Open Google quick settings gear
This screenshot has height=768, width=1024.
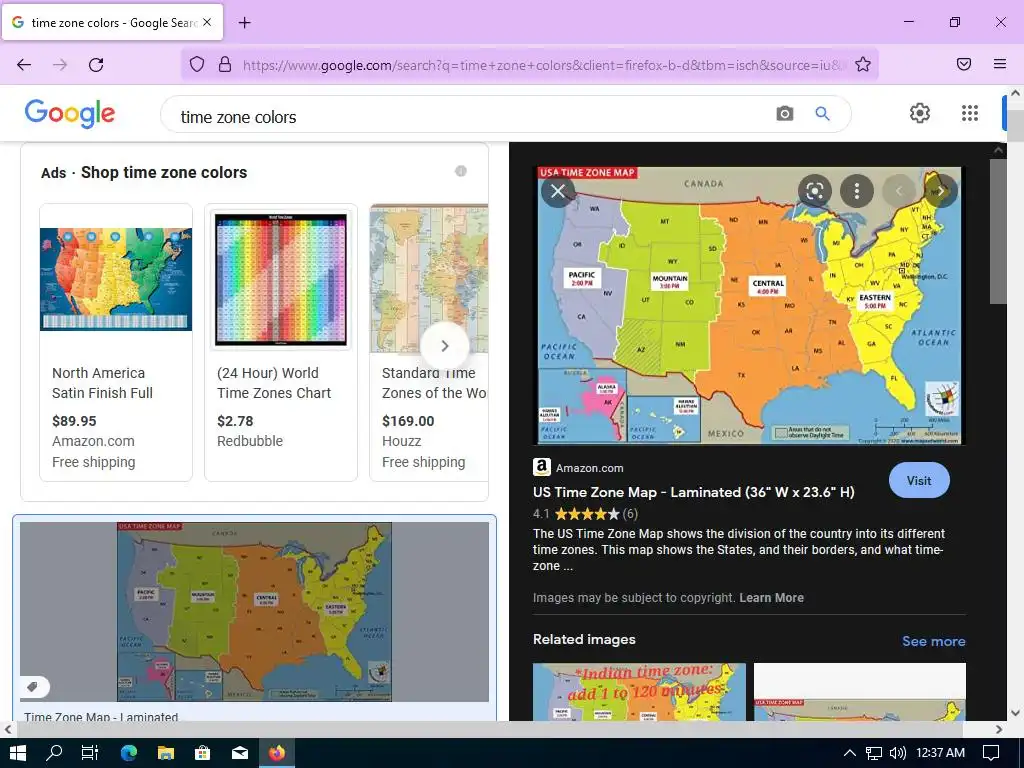point(920,113)
